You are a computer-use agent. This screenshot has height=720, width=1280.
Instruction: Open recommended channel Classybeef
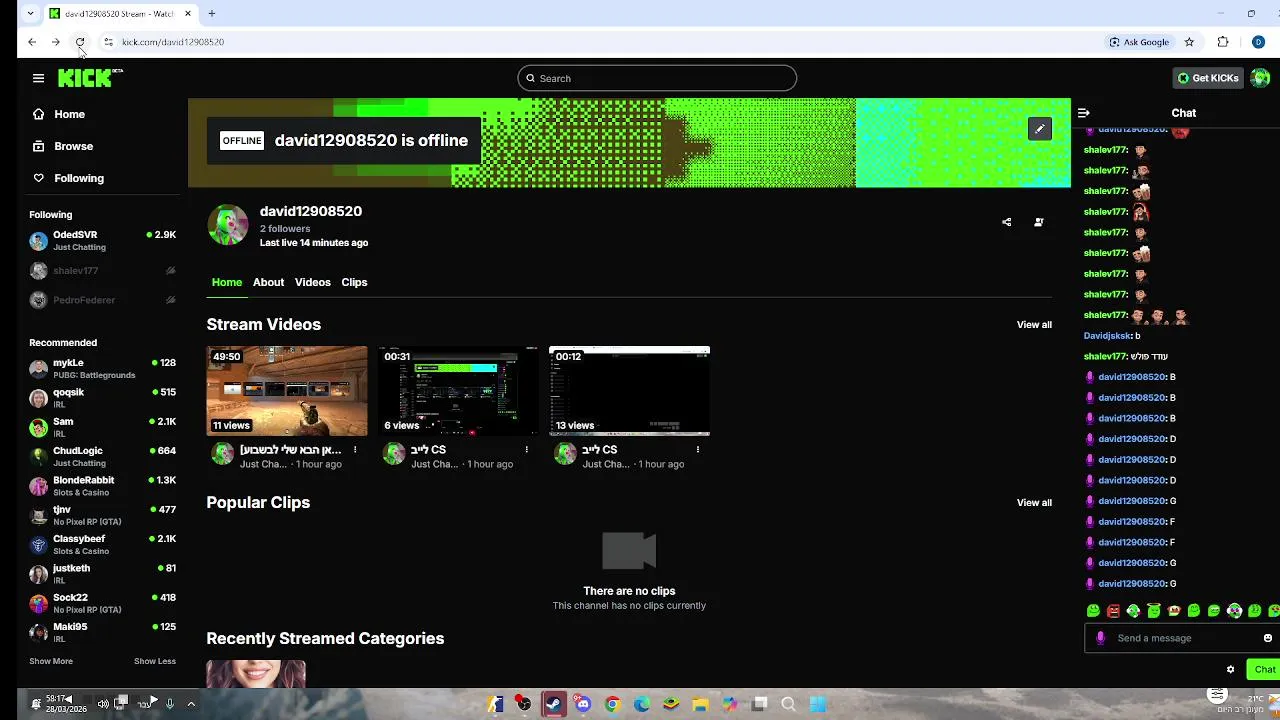[102, 545]
